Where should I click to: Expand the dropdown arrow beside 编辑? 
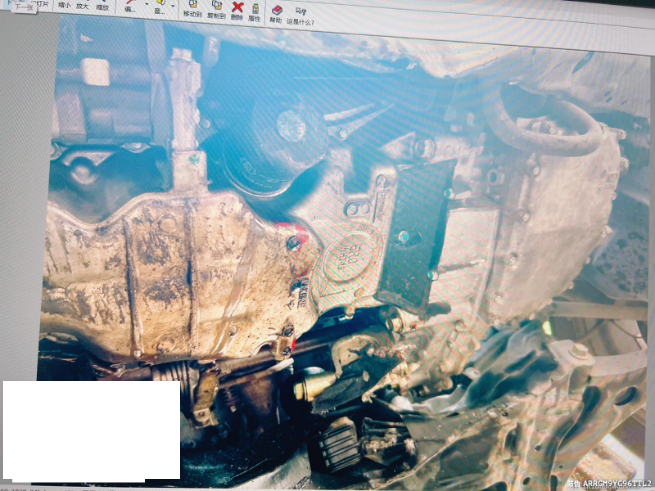click(x=145, y=6)
